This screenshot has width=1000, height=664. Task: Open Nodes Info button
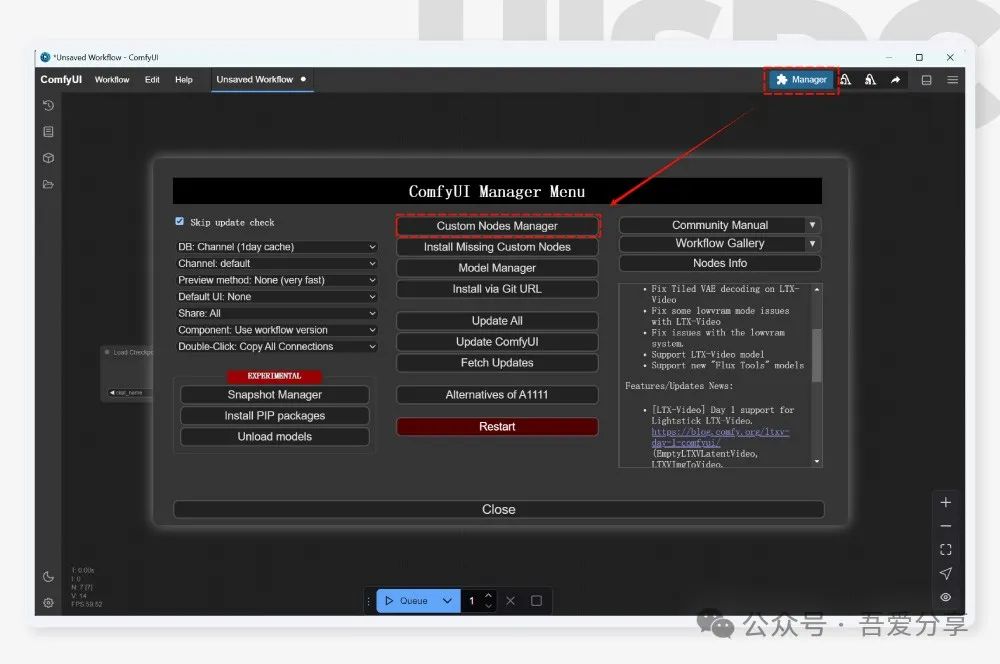click(720, 263)
